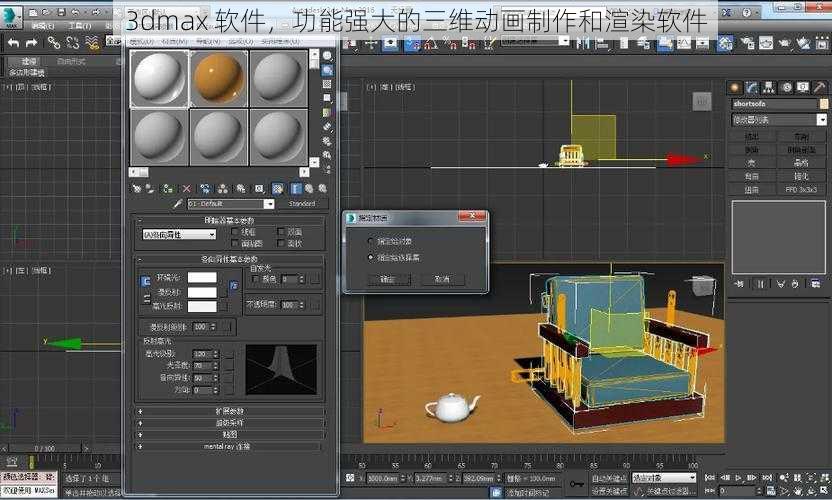Viewport: 832px width, 500px height.
Task: Toggle the Angle Snap icon
Action: tap(430, 44)
